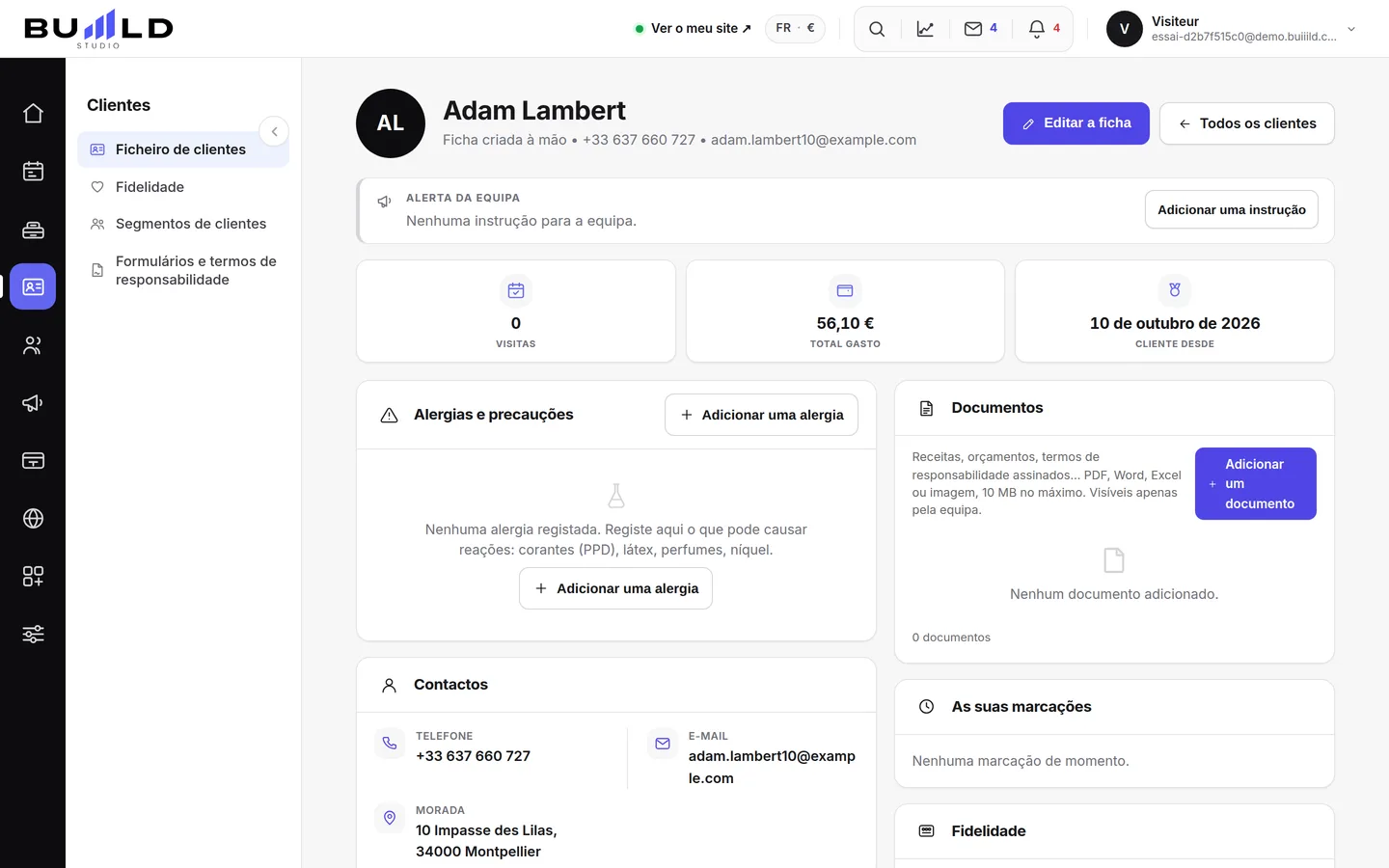The height and width of the screenshot is (868, 1389).
Task: Open the settings sliders icon in sidebar
Action: point(33,635)
